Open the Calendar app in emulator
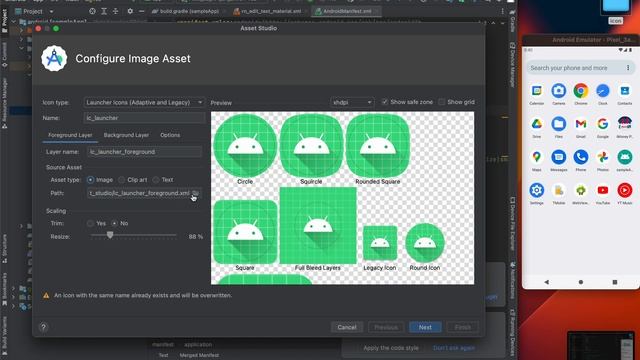640x360 pixels. 537,91
